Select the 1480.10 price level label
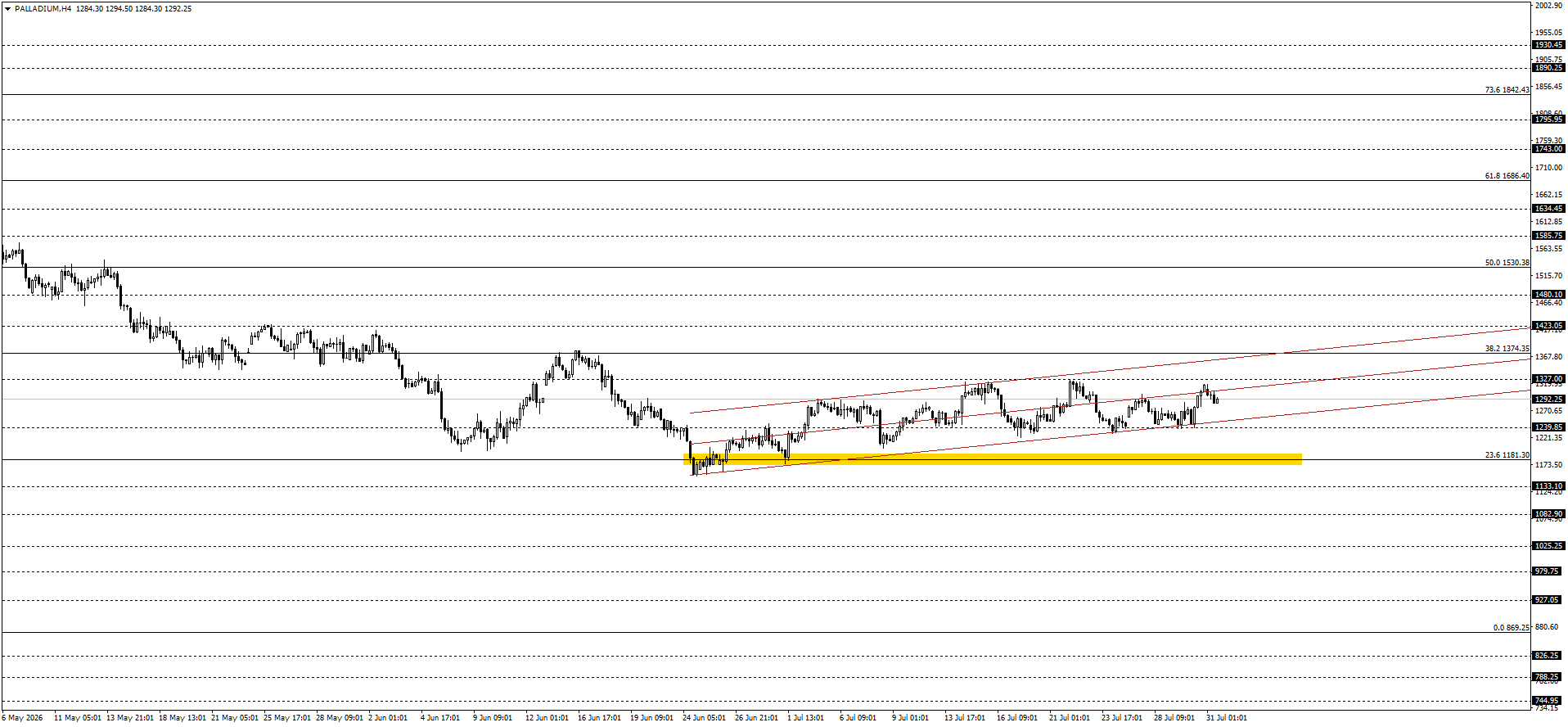 tap(1548, 295)
